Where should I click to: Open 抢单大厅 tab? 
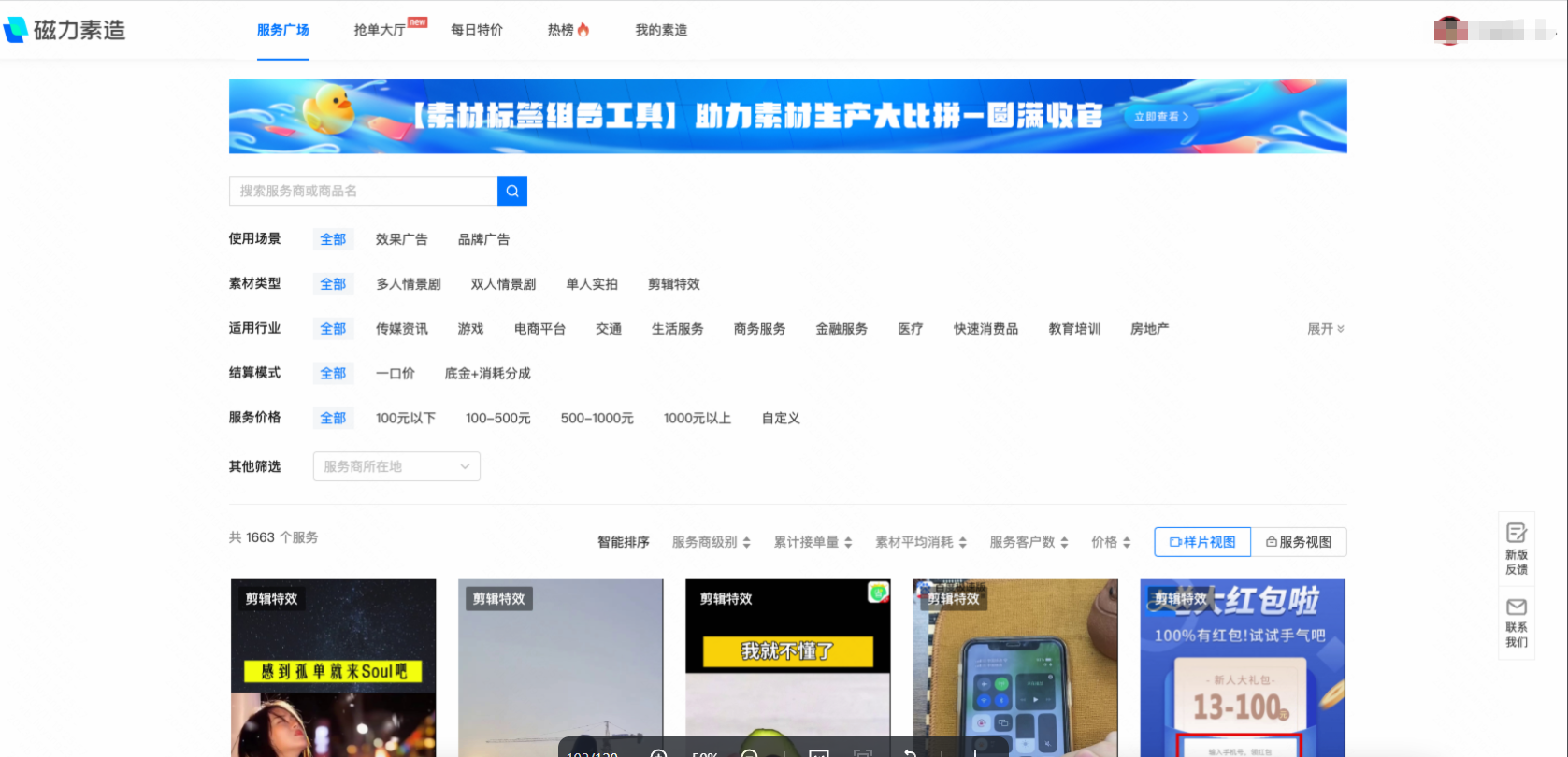tap(380, 30)
